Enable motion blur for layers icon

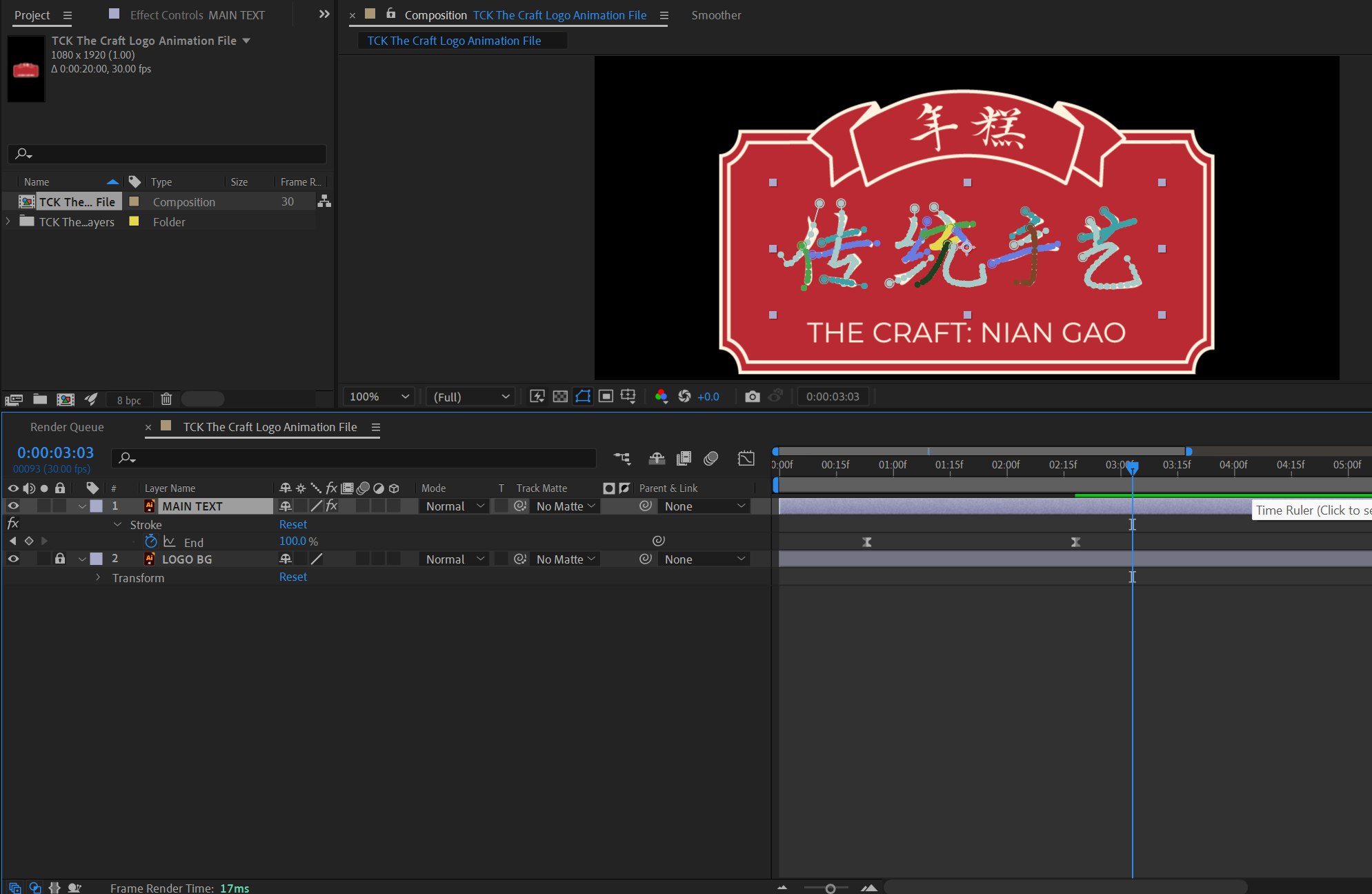710,459
